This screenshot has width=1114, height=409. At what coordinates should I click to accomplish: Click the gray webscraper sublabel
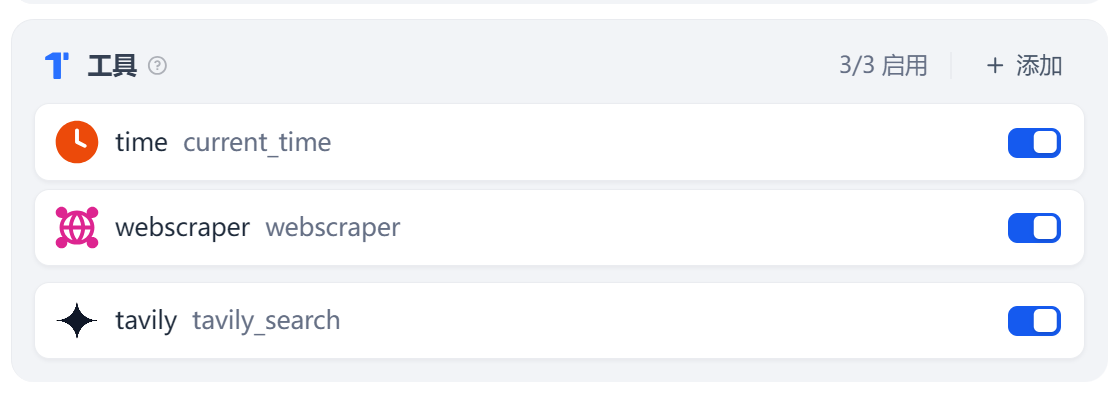(x=333, y=228)
